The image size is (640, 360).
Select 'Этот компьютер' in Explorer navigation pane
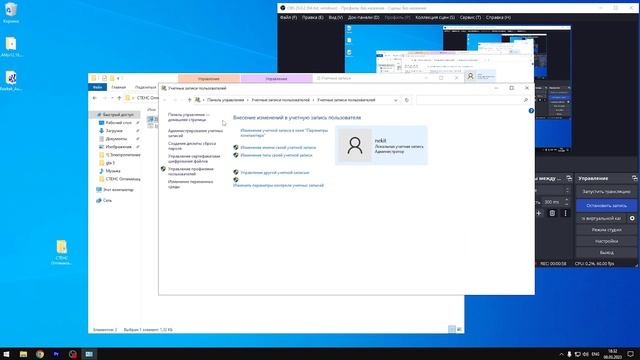coord(118,190)
